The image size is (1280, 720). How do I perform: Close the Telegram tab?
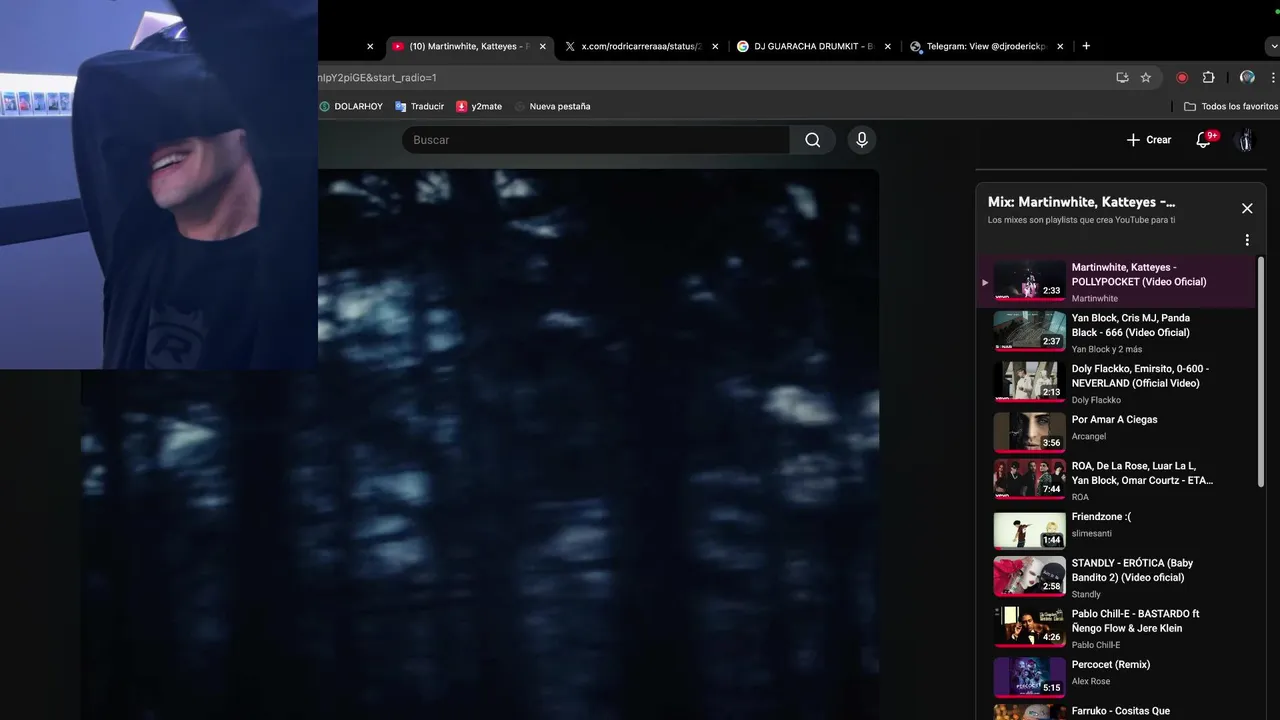point(1060,46)
